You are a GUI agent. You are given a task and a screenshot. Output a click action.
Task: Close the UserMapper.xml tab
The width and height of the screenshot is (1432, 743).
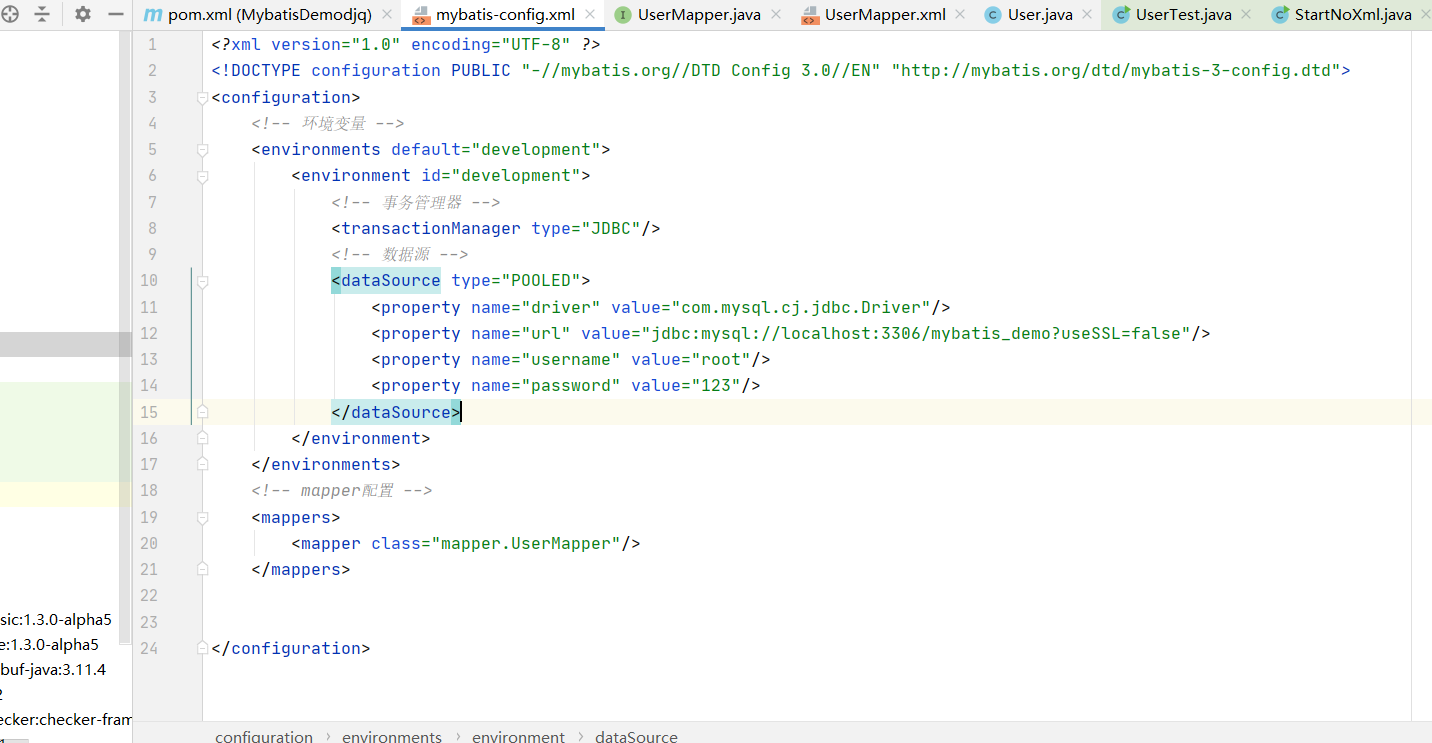coord(960,15)
